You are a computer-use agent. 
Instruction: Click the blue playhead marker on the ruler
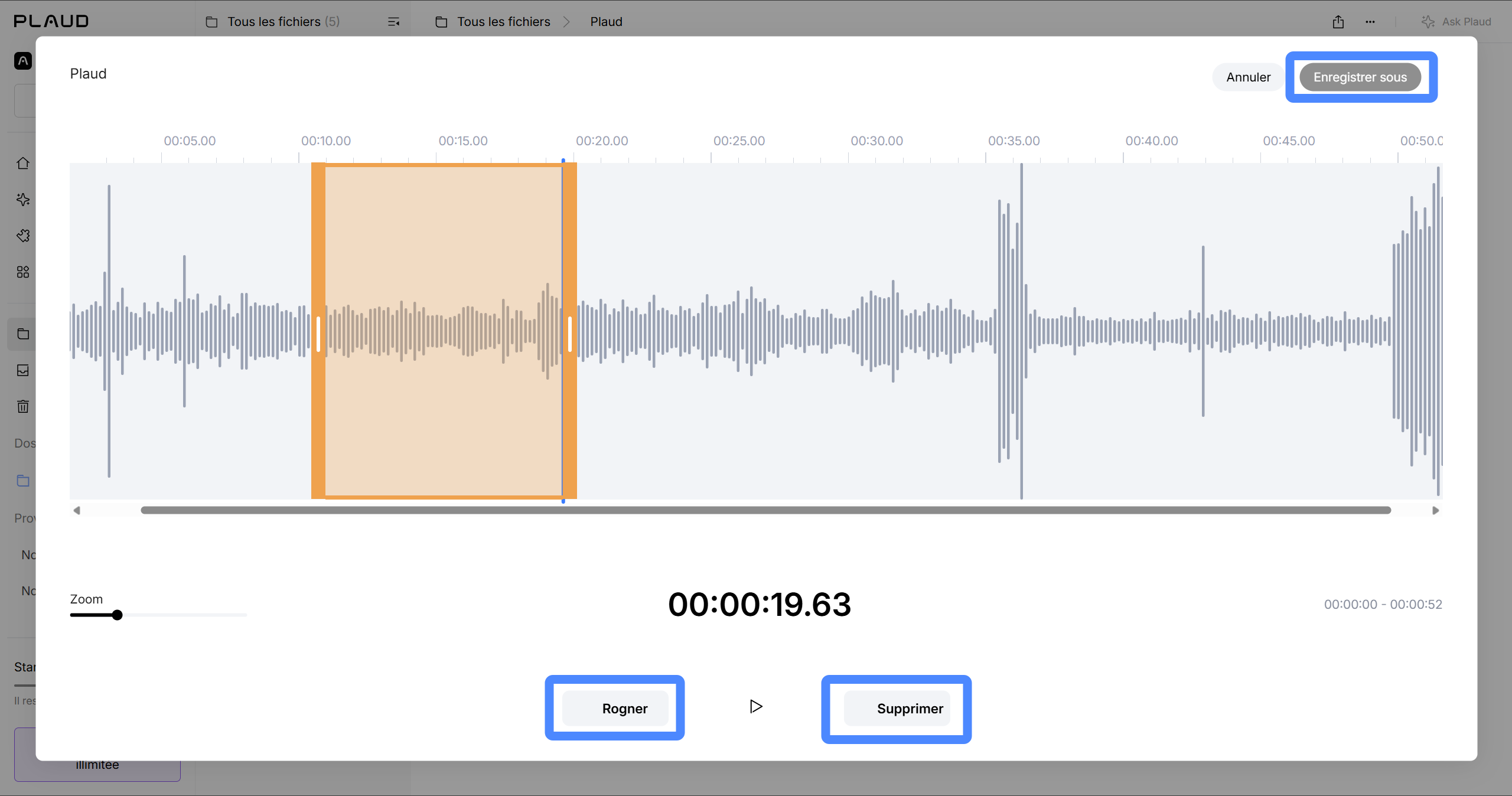pyautogui.click(x=563, y=161)
